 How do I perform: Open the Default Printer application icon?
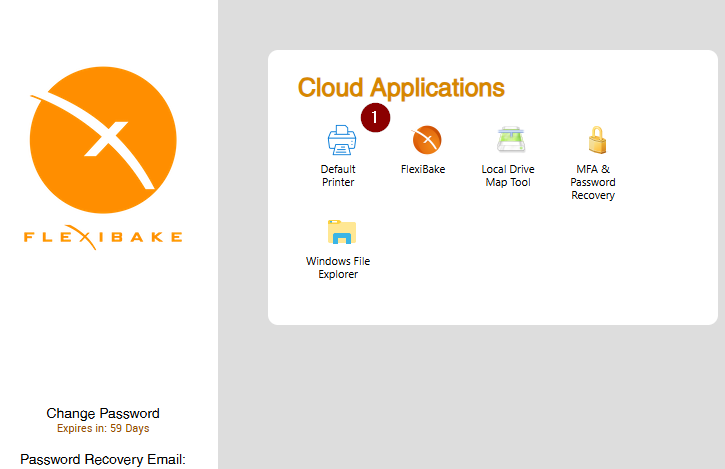point(342,140)
